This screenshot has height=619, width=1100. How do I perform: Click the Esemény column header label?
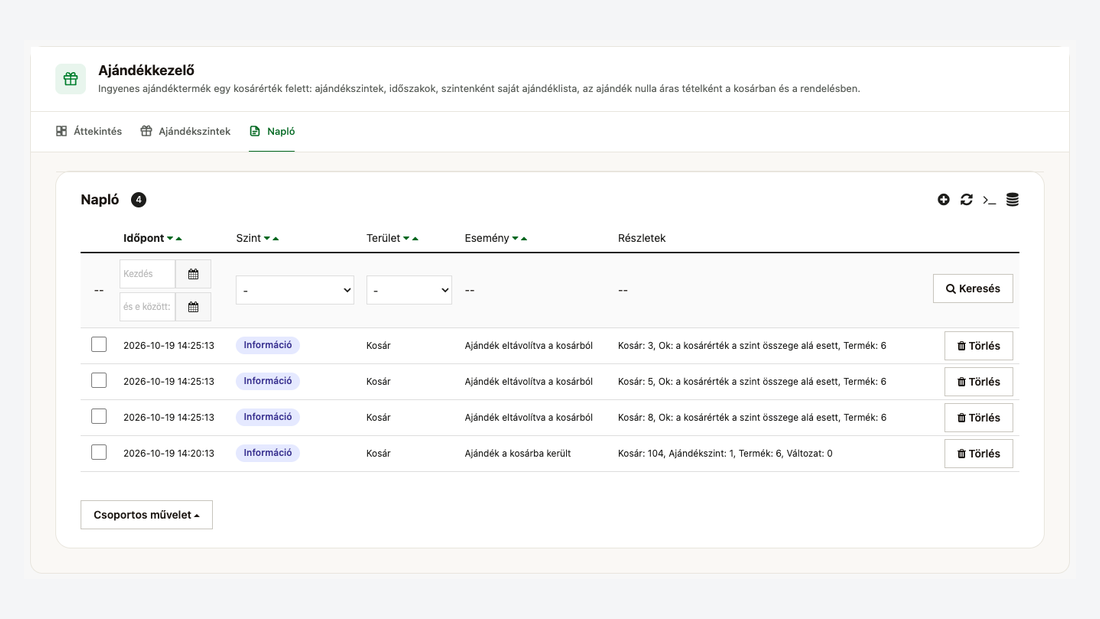tap(487, 238)
